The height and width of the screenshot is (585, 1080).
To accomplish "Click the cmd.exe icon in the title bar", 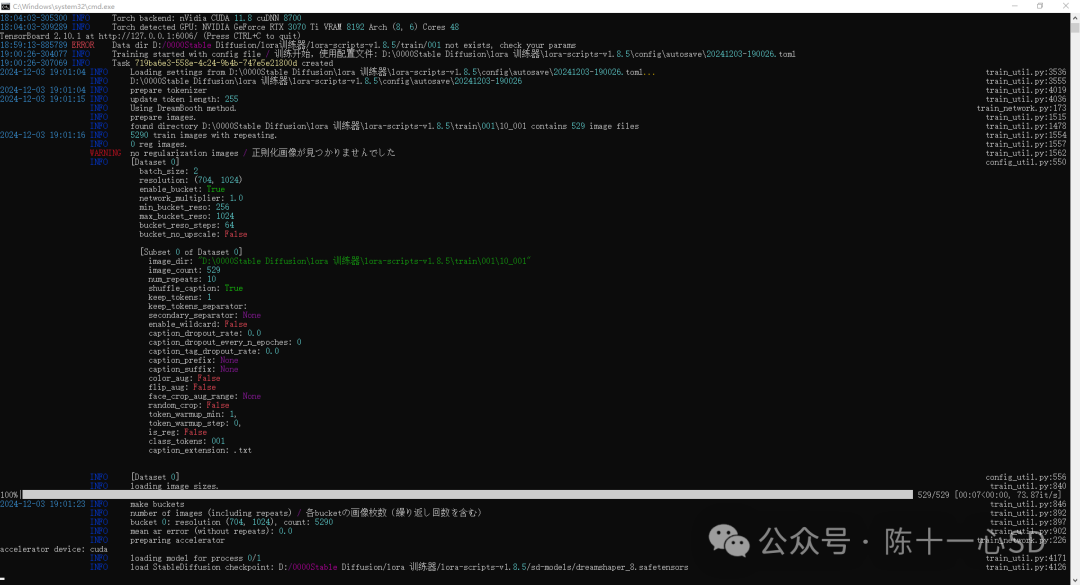I will 6,6.
